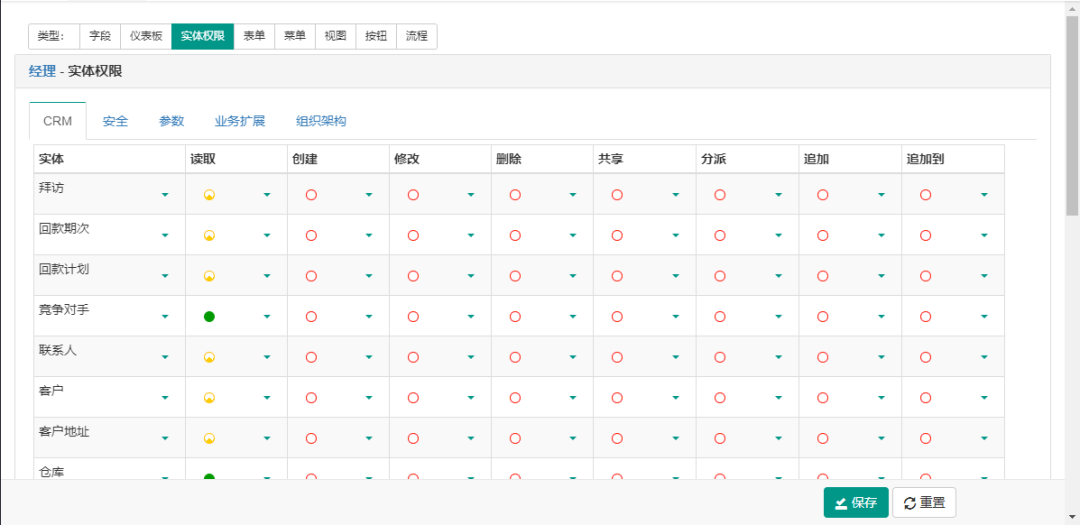This screenshot has width=1080, height=525.
Task: Toggle 读取 permission circle for 联系人
Action: [x=209, y=358]
